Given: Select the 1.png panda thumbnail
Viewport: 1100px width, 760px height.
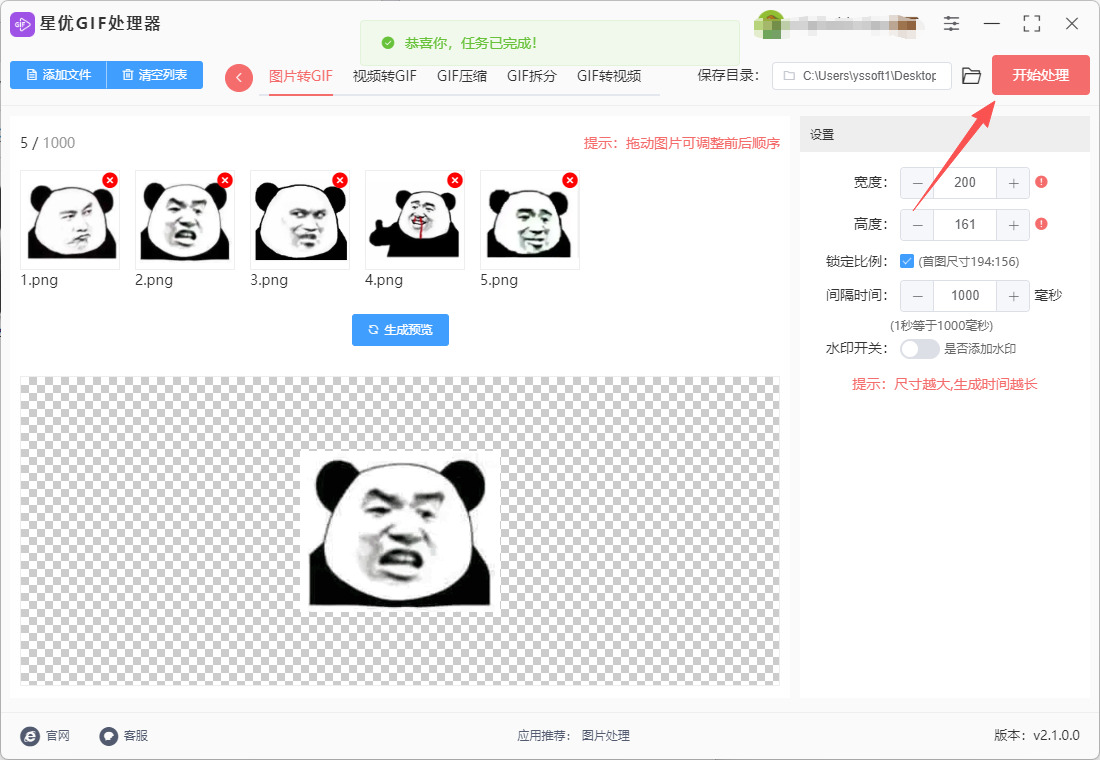Looking at the screenshot, I should pyautogui.click(x=69, y=220).
